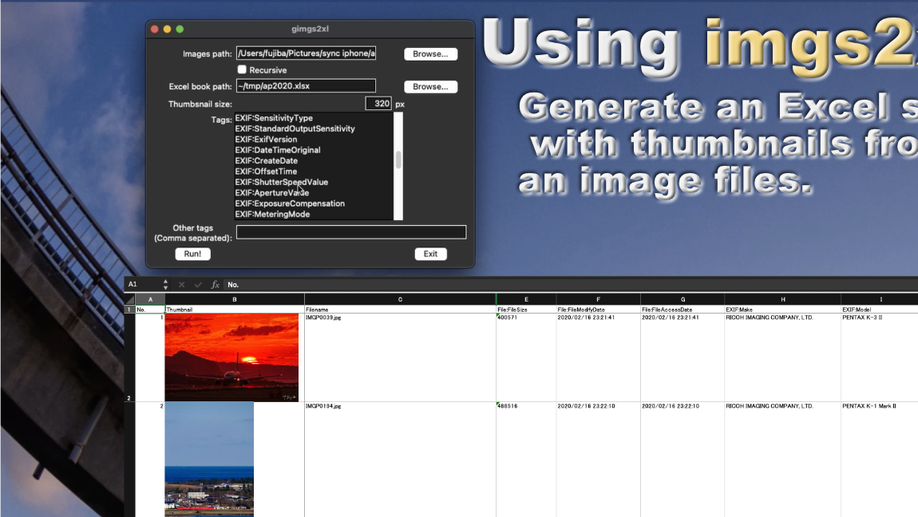Enable the Recursive checkbox
This screenshot has height=517, width=918.
point(242,70)
